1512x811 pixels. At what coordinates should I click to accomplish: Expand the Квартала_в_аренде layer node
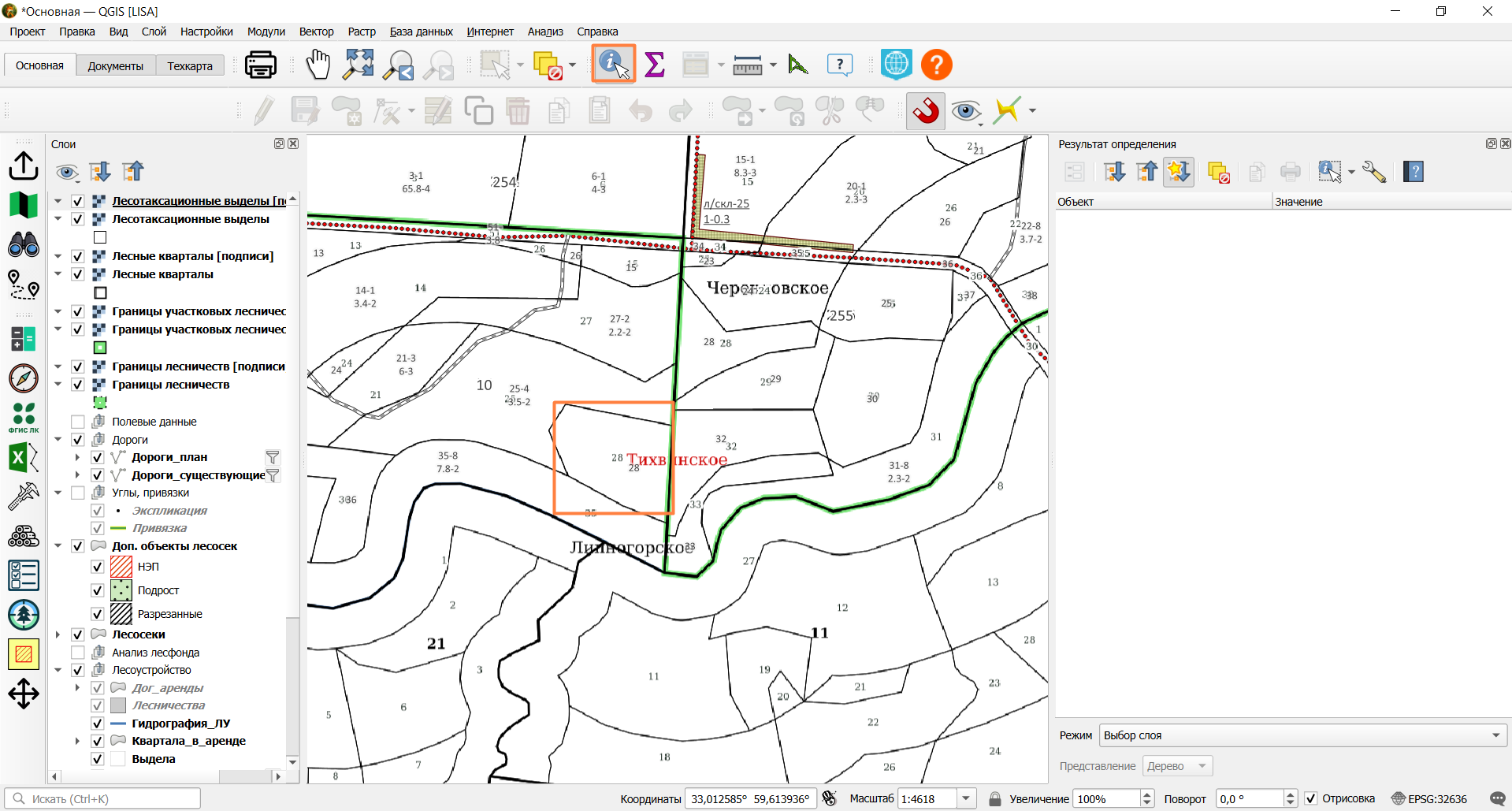click(x=77, y=741)
